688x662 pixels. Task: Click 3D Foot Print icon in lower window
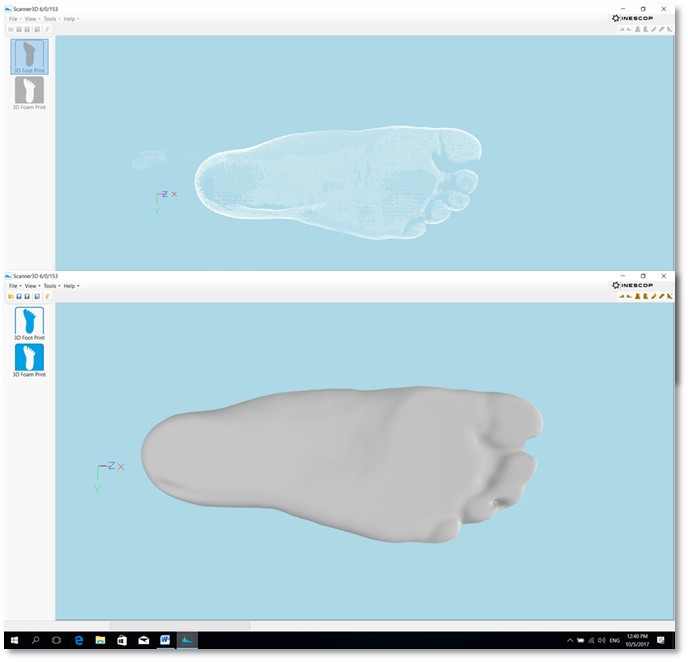[x=29, y=323]
